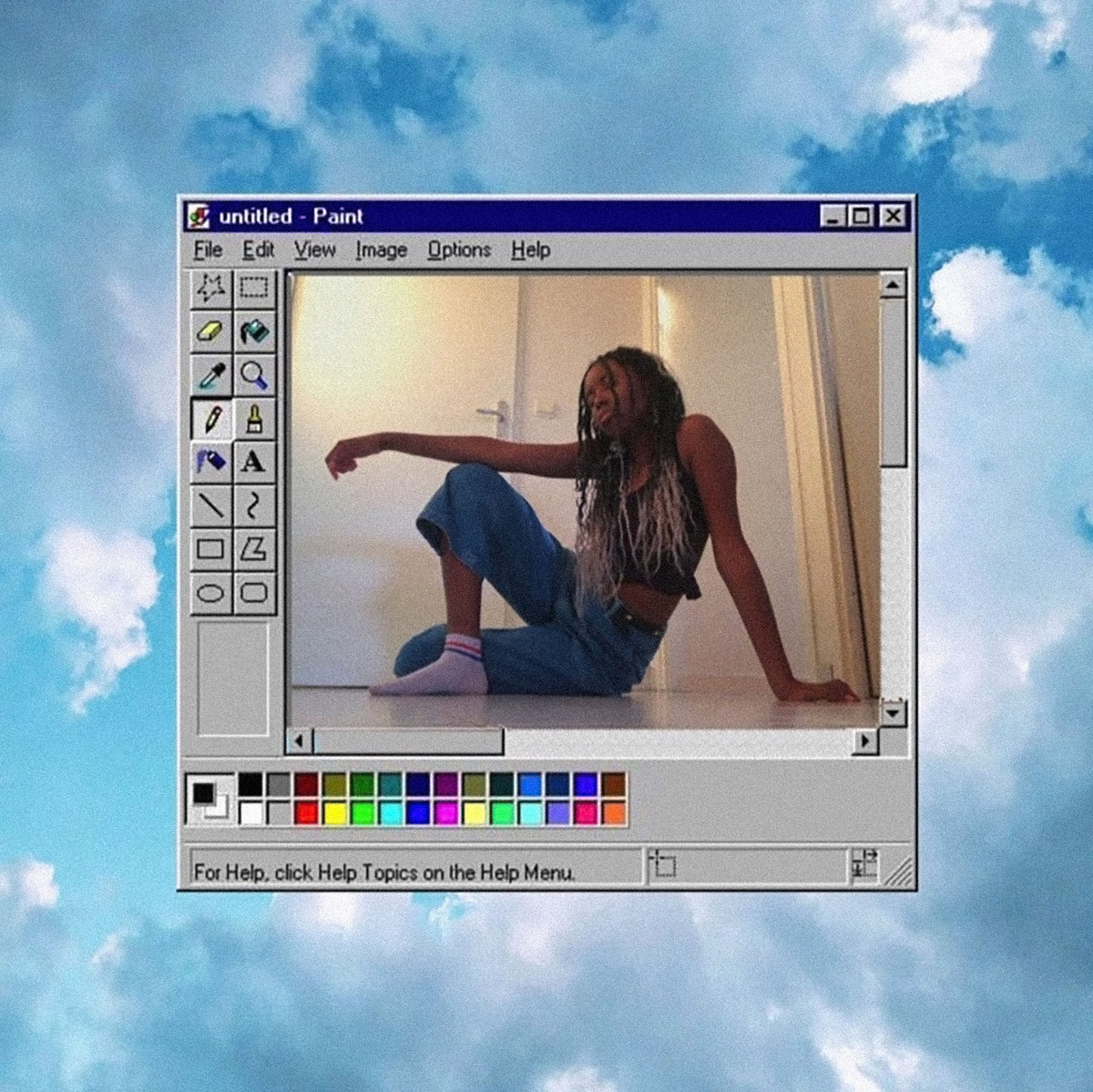Image resolution: width=1093 pixels, height=1092 pixels.
Task: Pick the bright red color swatch
Action: point(307,813)
